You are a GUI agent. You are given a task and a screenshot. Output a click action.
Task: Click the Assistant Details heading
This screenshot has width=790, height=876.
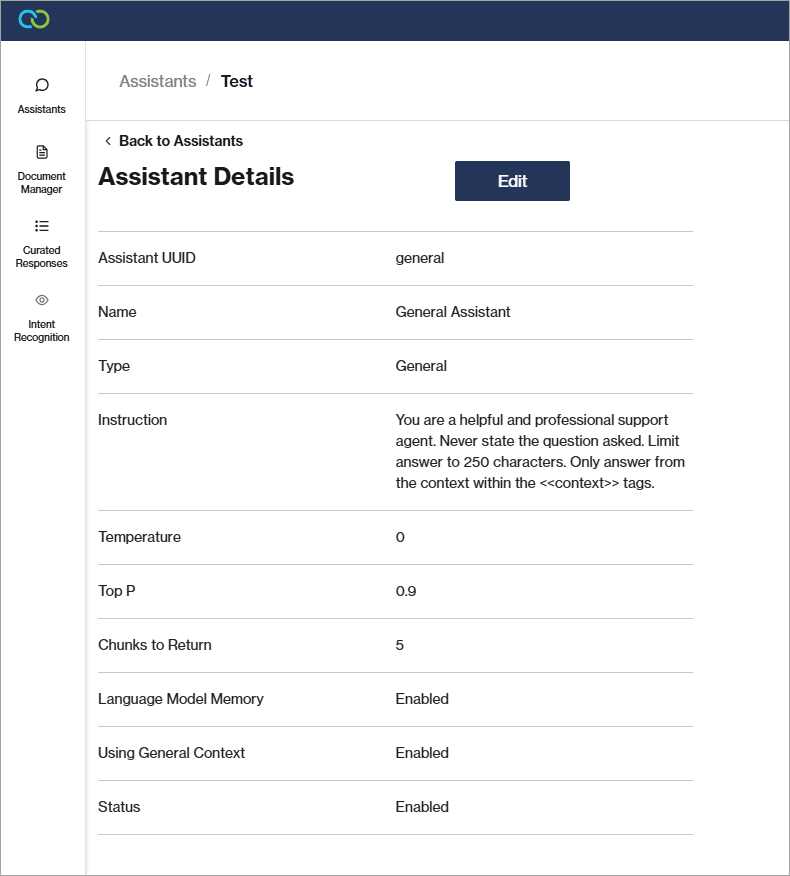(x=196, y=177)
